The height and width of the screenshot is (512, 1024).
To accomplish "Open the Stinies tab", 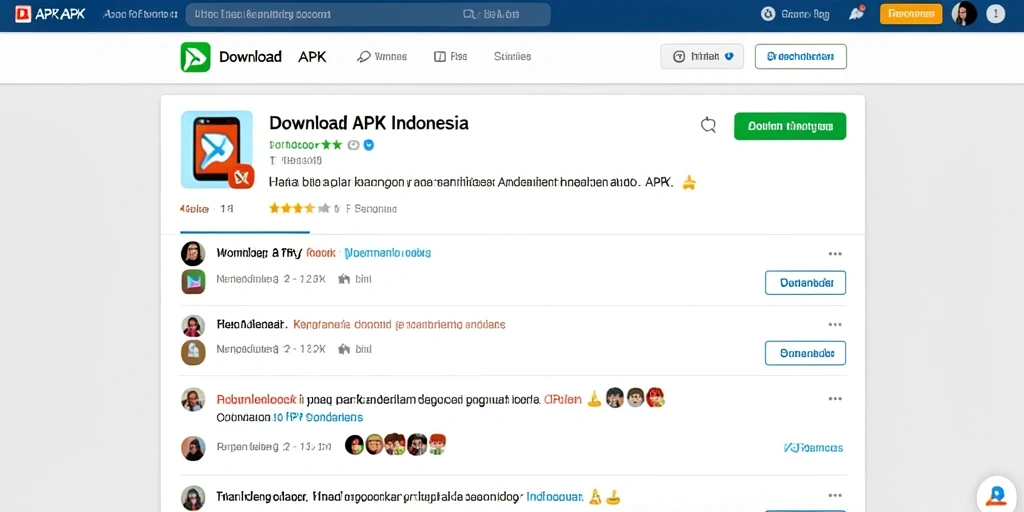I will [512, 57].
